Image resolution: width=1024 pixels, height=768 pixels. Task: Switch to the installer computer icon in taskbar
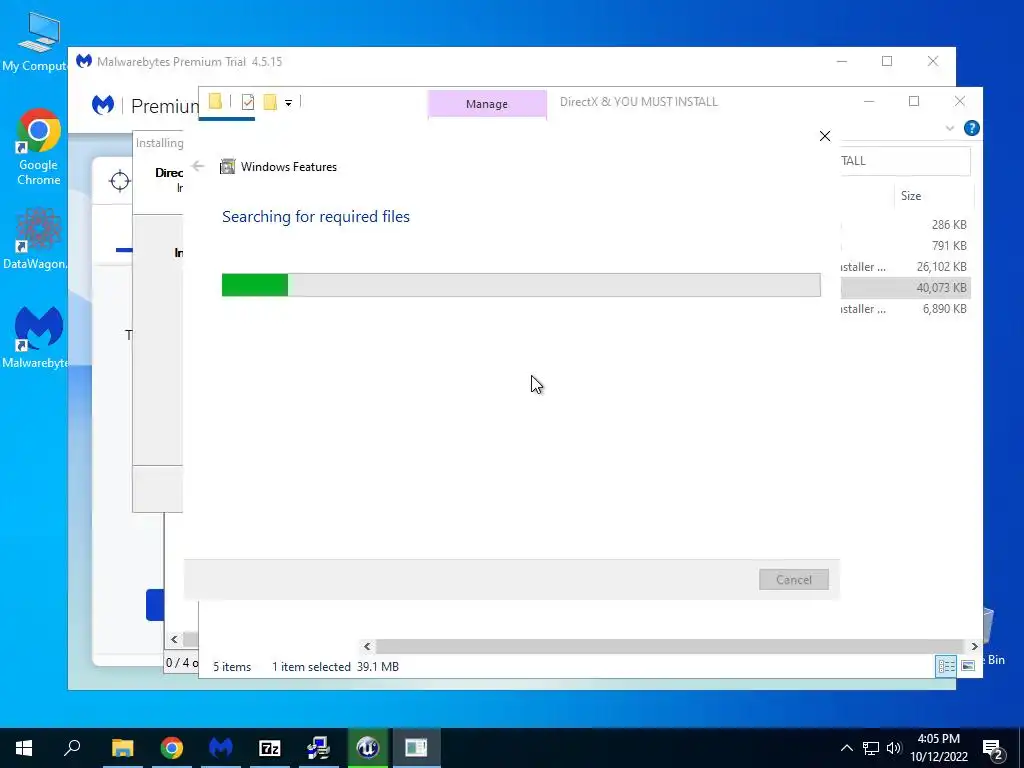coord(319,748)
